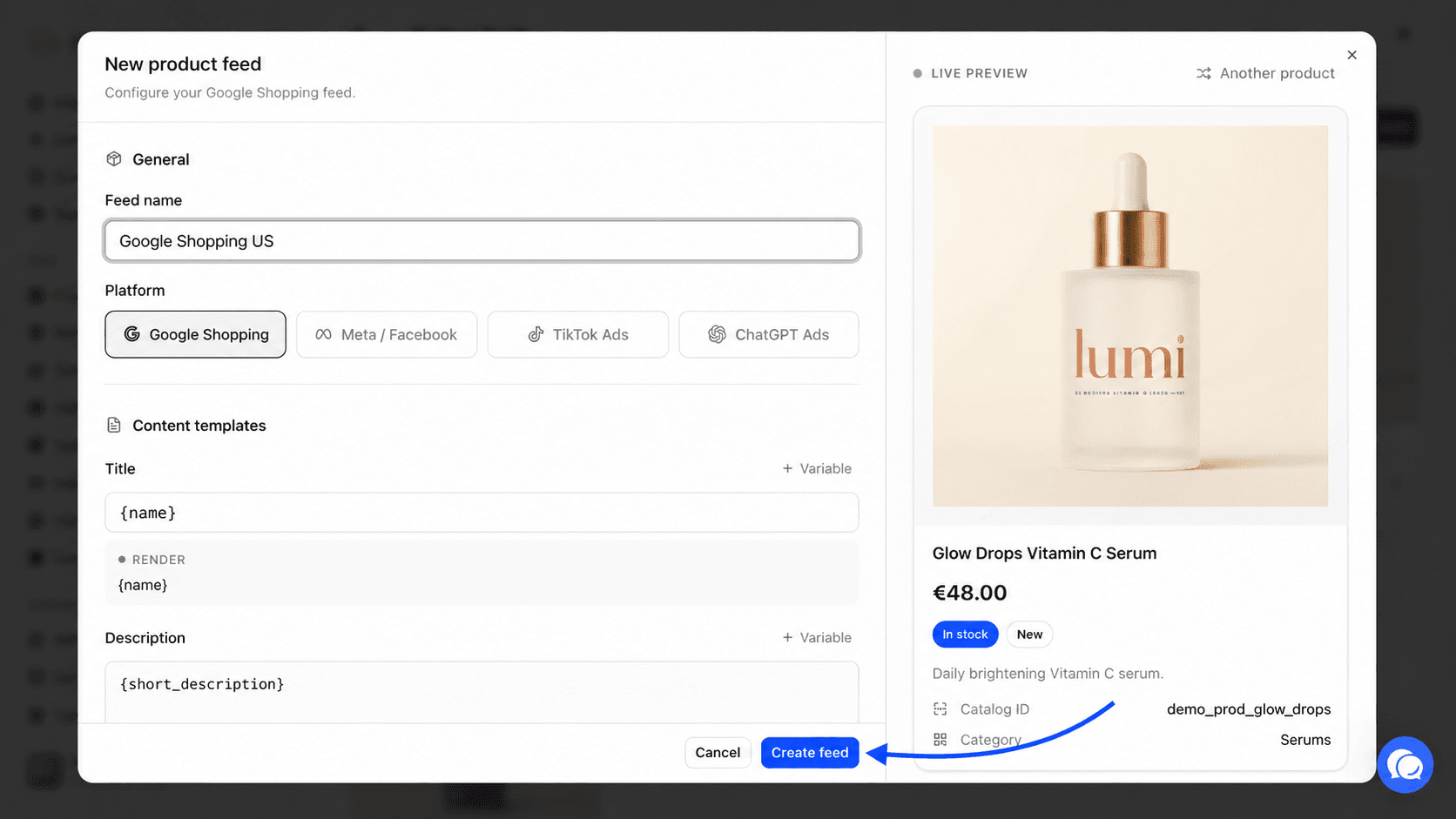
Task: Open the chat support bubble
Action: coord(1405,765)
